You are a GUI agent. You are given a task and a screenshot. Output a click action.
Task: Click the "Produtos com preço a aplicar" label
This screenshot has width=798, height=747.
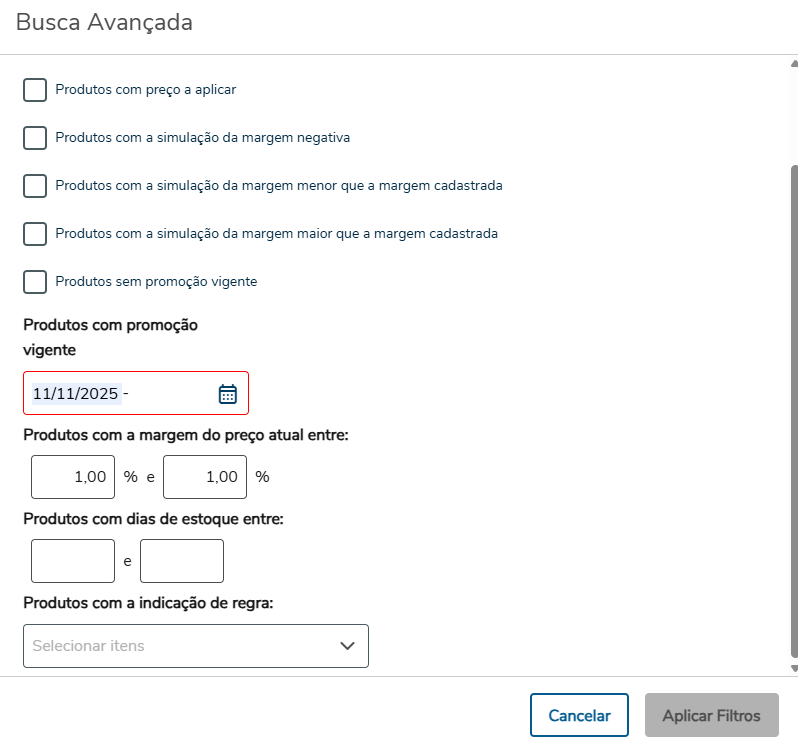point(146,90)
